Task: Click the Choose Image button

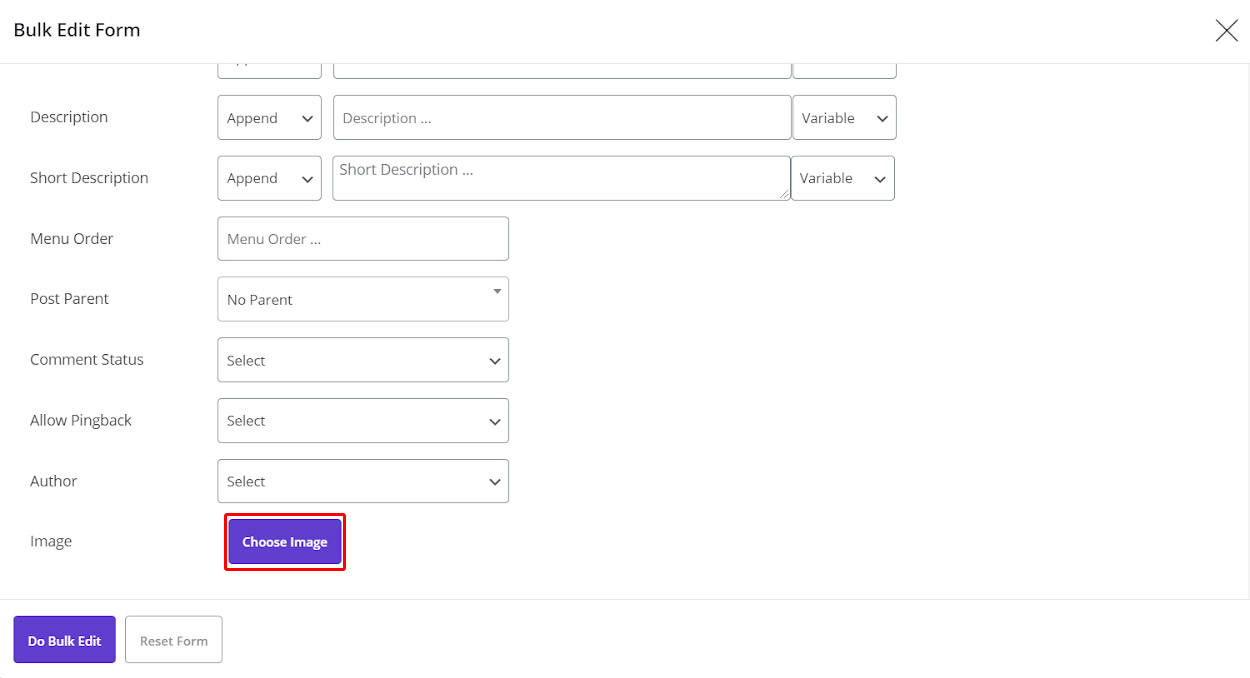Action: click(x=285, y=542)
